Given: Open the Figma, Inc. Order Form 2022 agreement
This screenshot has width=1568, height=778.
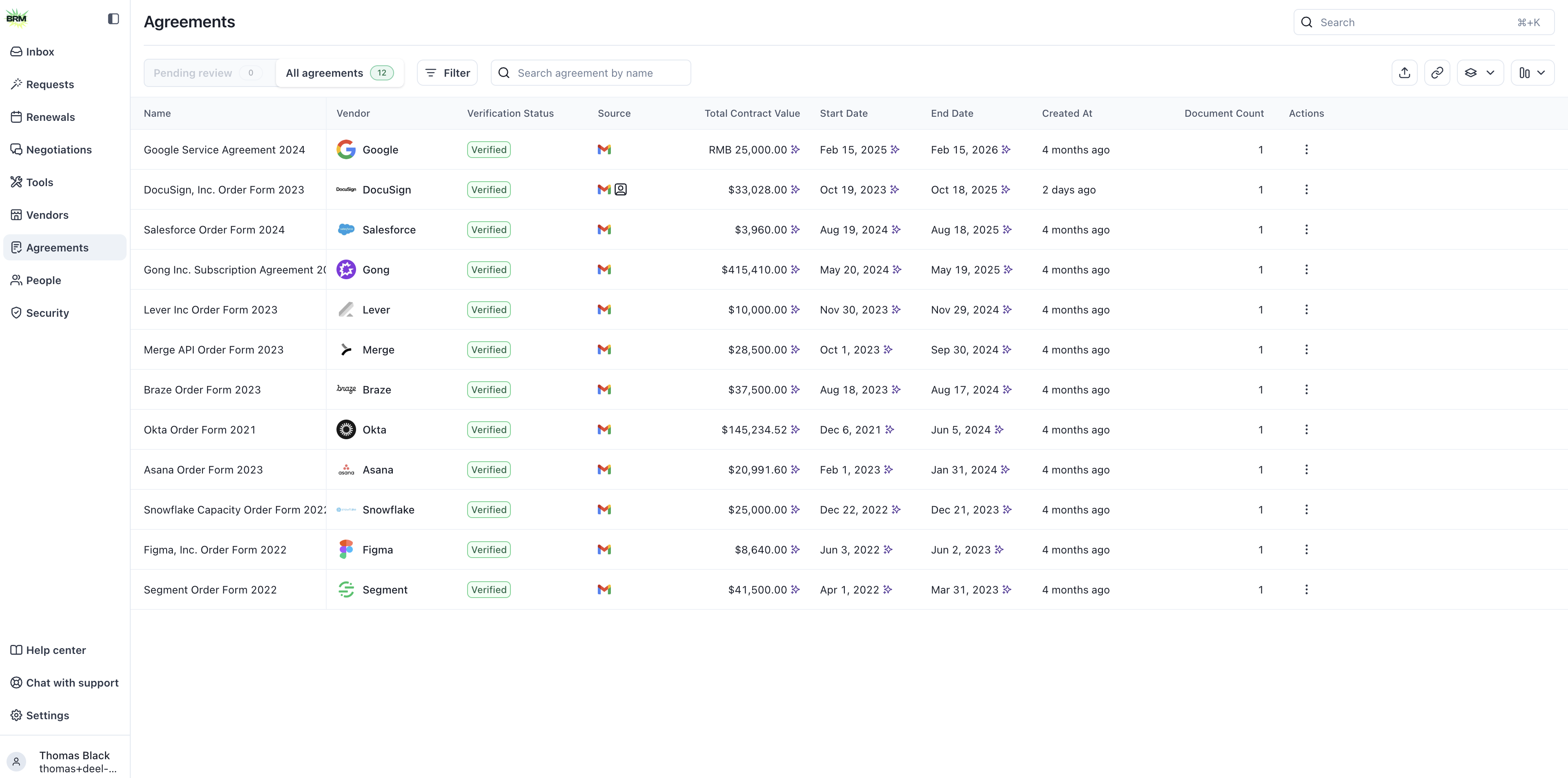Looking at the screenshot, I should click(215, 550).
